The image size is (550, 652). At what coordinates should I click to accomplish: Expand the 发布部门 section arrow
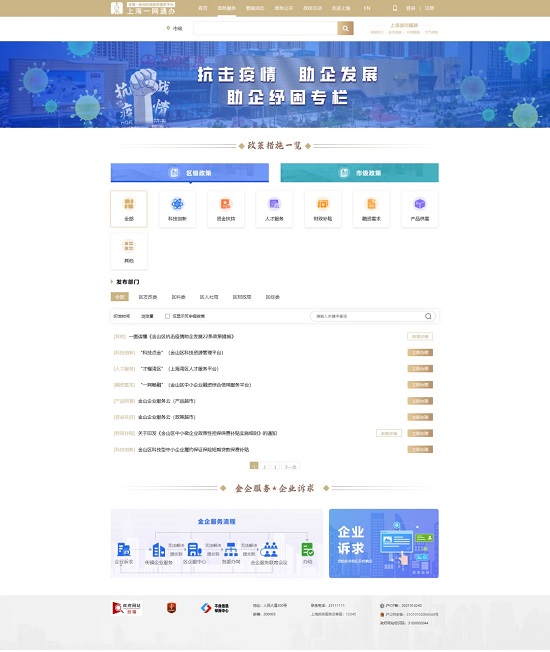pyautogui.click(x=112, y=282)
